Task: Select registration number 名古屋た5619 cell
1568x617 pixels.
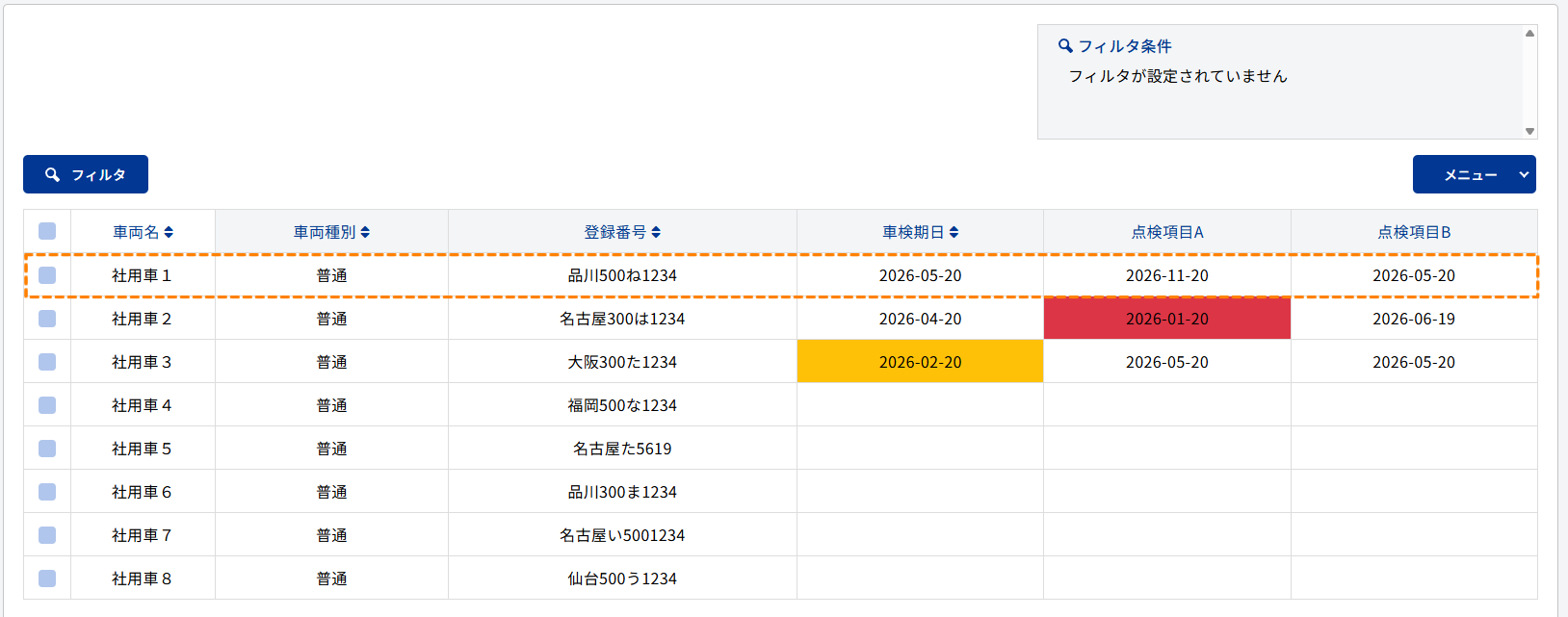Action: [x=622, y=449]
